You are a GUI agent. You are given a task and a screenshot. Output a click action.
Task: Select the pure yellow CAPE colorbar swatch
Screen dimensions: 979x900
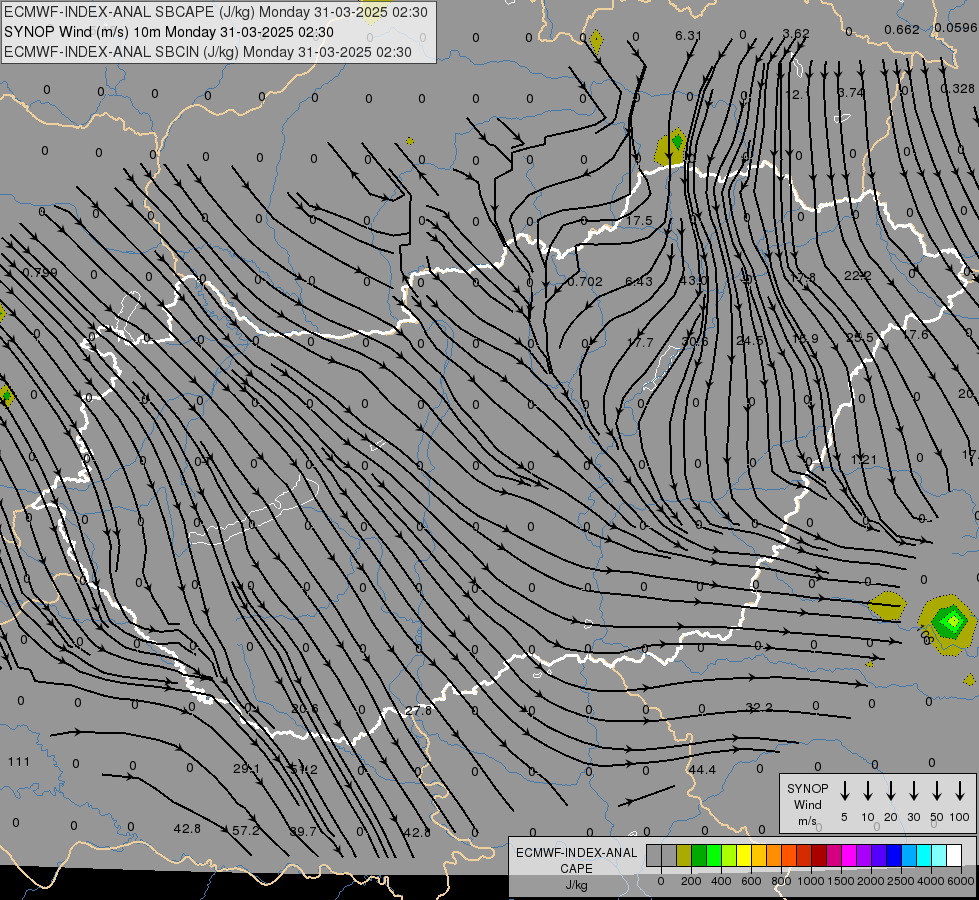point(744,856)
